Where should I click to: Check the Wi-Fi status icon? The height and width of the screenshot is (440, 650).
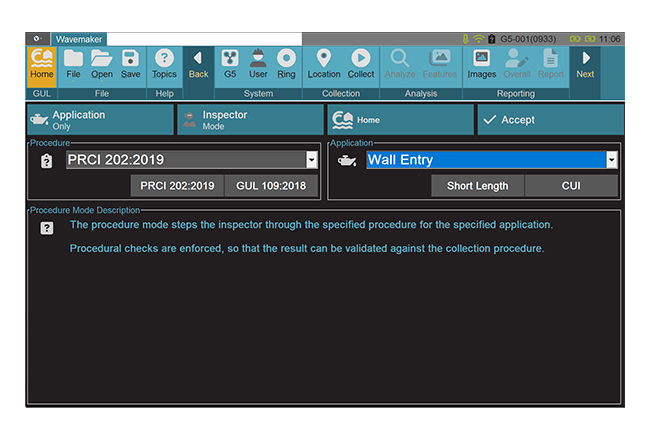click(x=478, y=39)
